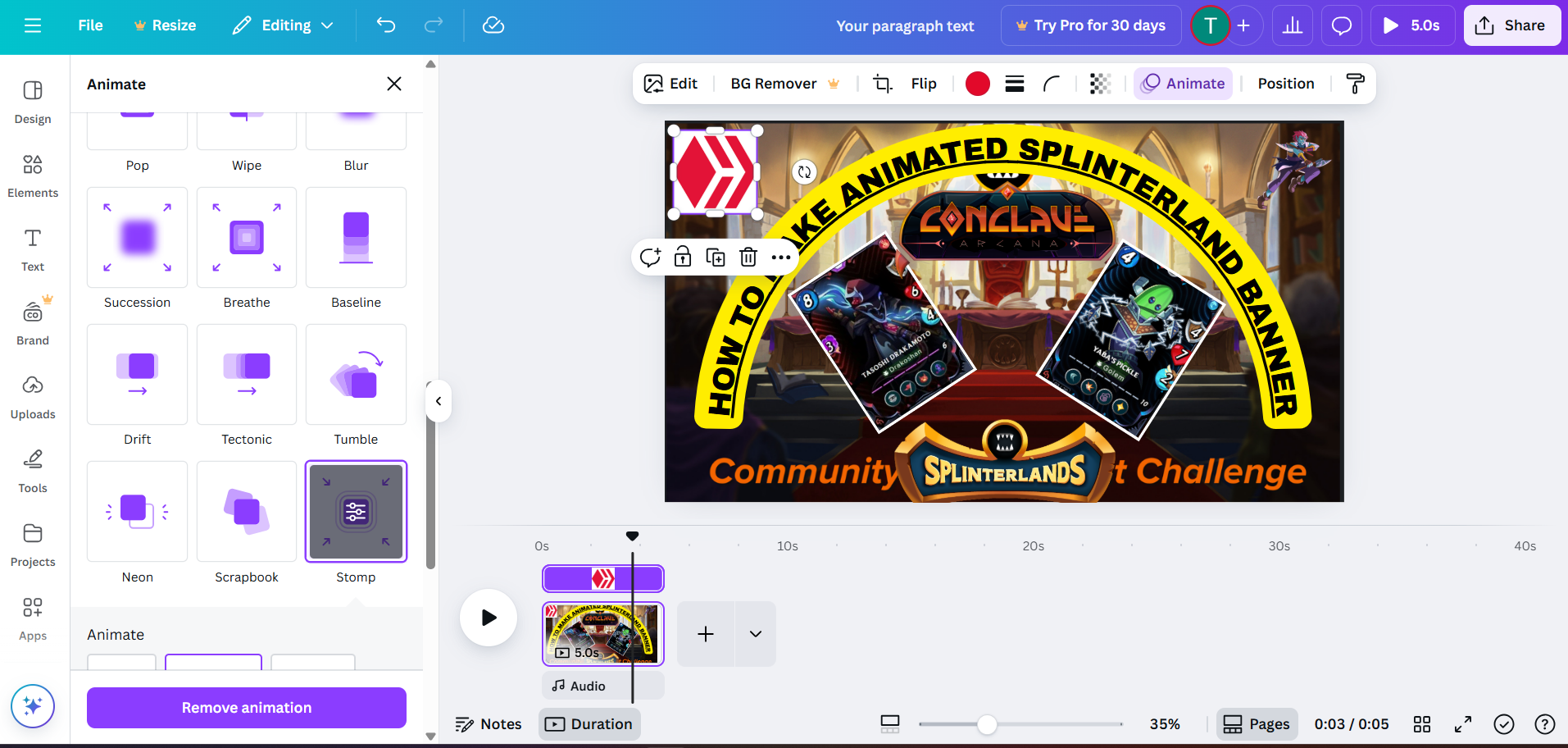This screenshot has width=1568, height=748.
Task: Apply the Baseline animation
Action: point(356,238)
